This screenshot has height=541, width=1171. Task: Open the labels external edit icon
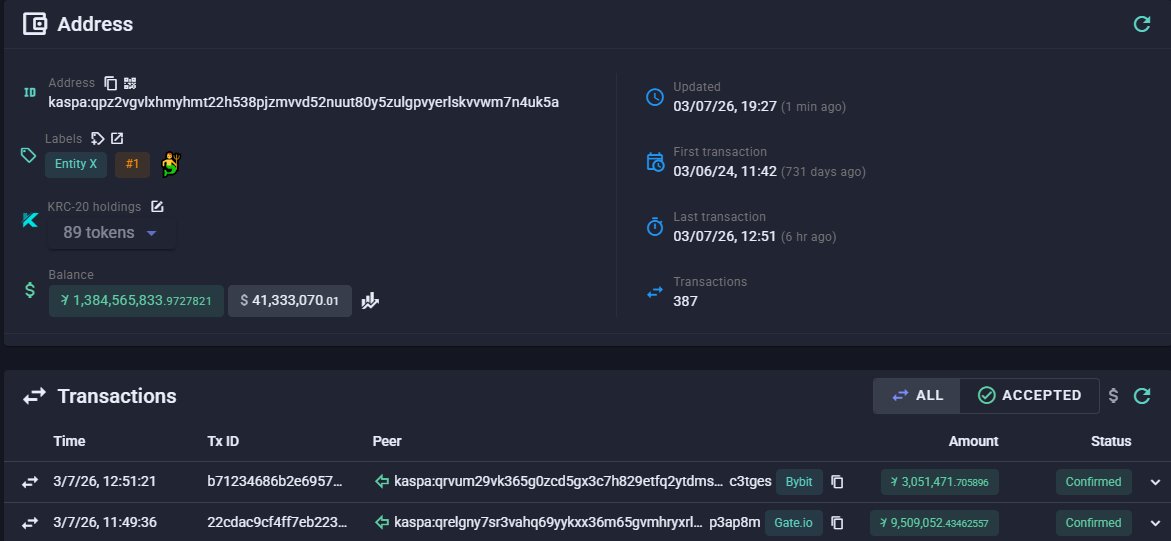[117, 138]
